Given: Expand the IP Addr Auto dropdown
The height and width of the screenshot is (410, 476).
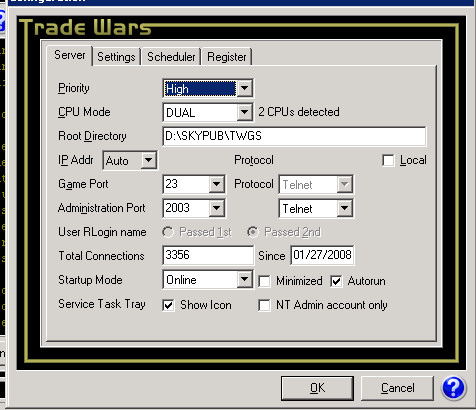Looking at the screenshot, I should 149,160.
